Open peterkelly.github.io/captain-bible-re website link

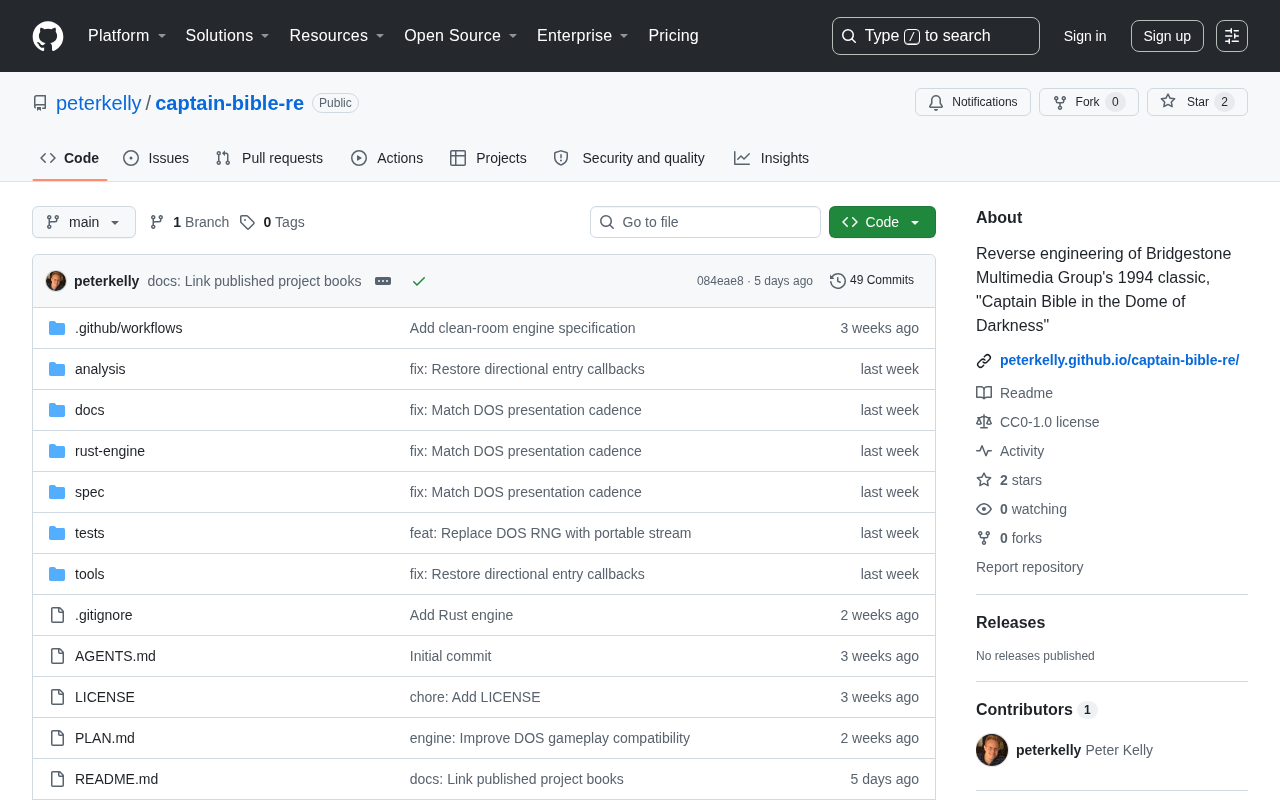tap(1119, 360)
